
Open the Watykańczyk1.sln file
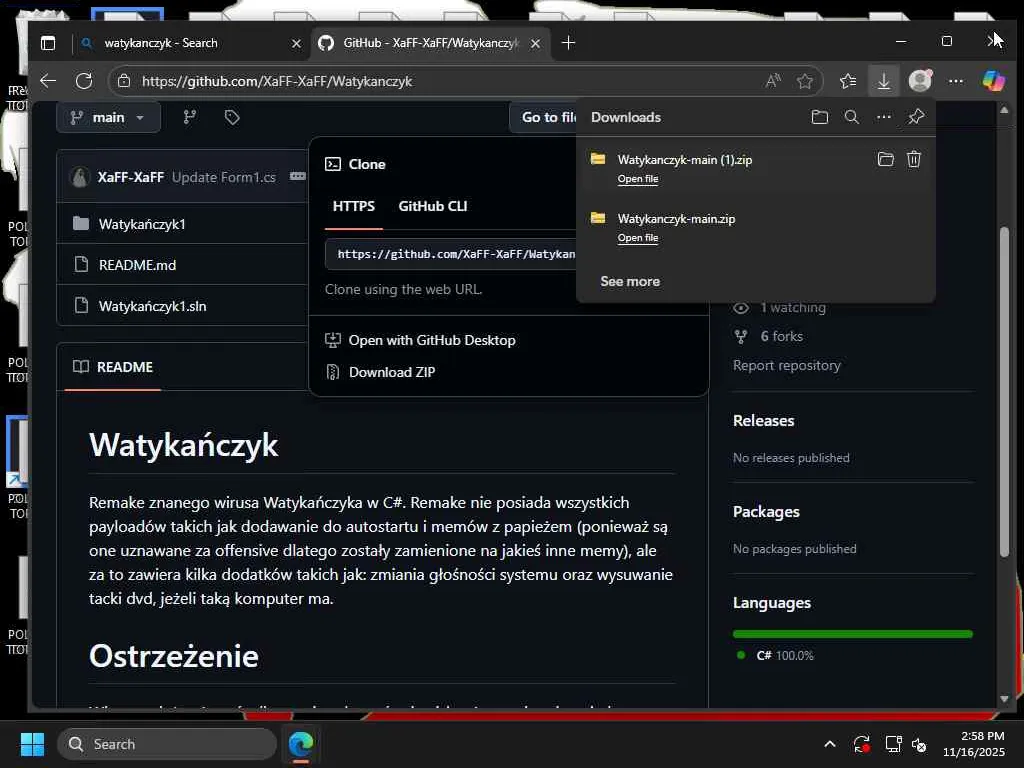point(152,306)
